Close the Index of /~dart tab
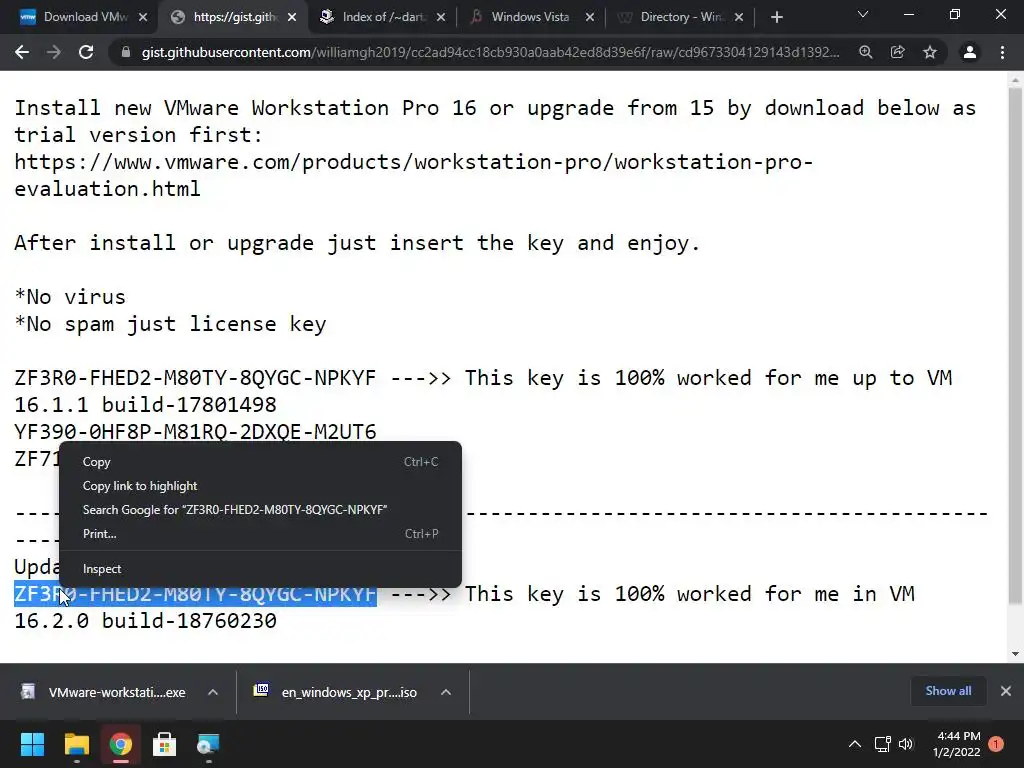This screenshot has height=768, width=1024. point(441,18)
